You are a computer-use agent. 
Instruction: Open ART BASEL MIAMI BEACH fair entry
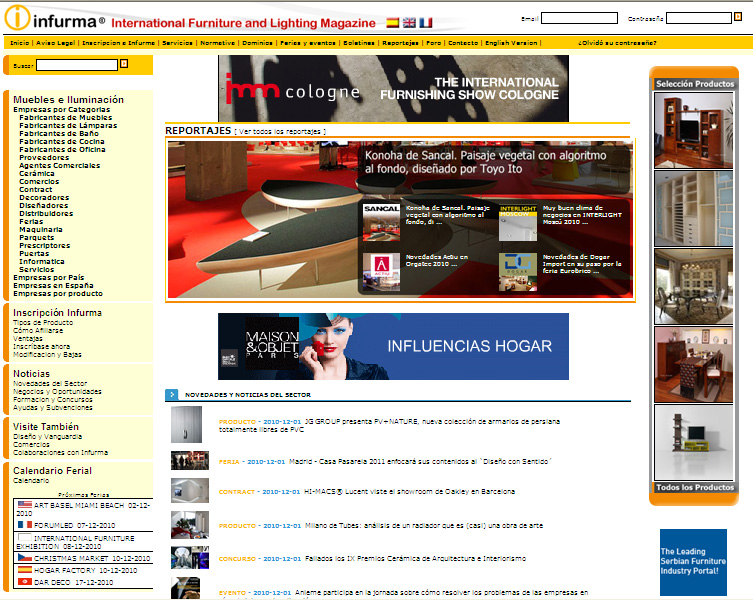pyautogui.click(x=92, y=505)
